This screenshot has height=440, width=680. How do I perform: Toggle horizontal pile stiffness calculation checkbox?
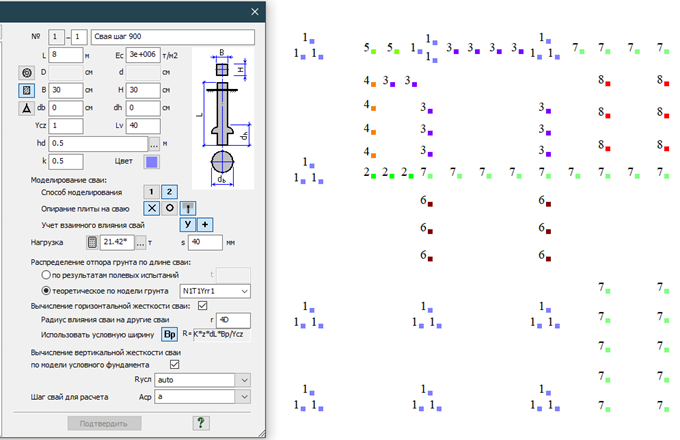(x=203, y=306)
